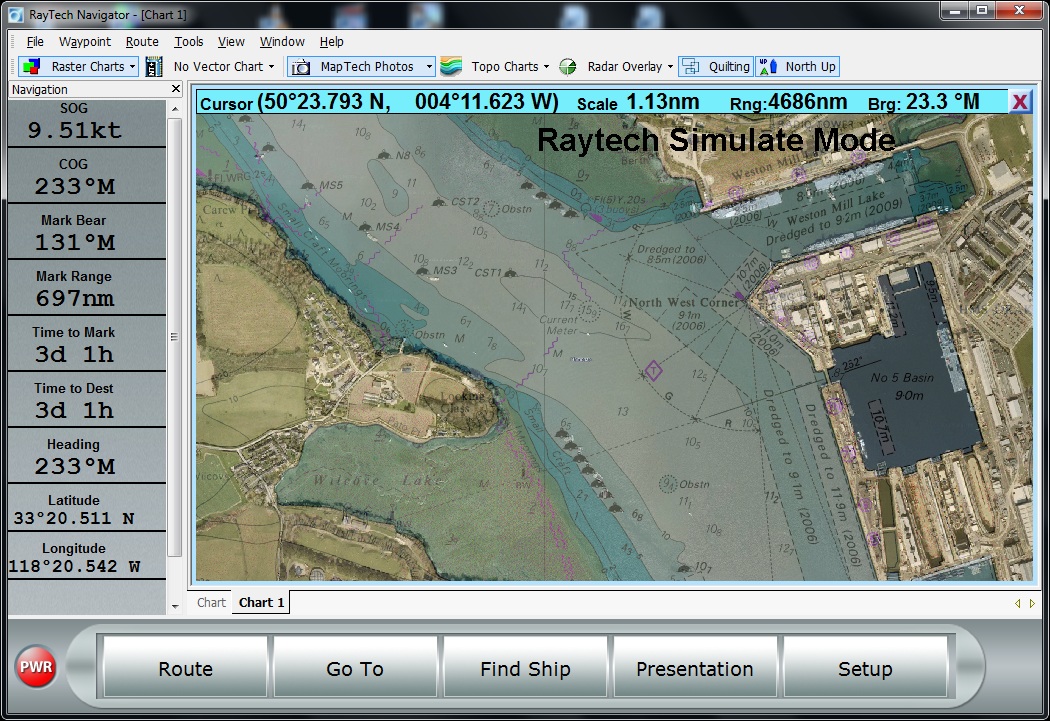Click the red PWR power button
This screenshot has width=1050, height=721.
click(x=36, y=667)
